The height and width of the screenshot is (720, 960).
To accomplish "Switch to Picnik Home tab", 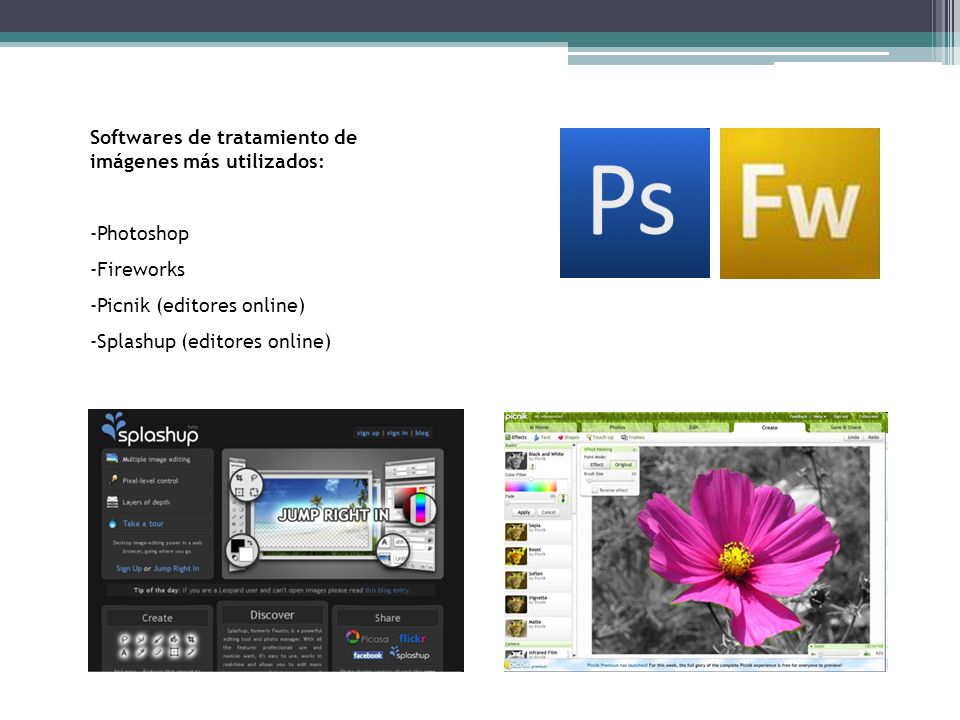I will [541, 427].
